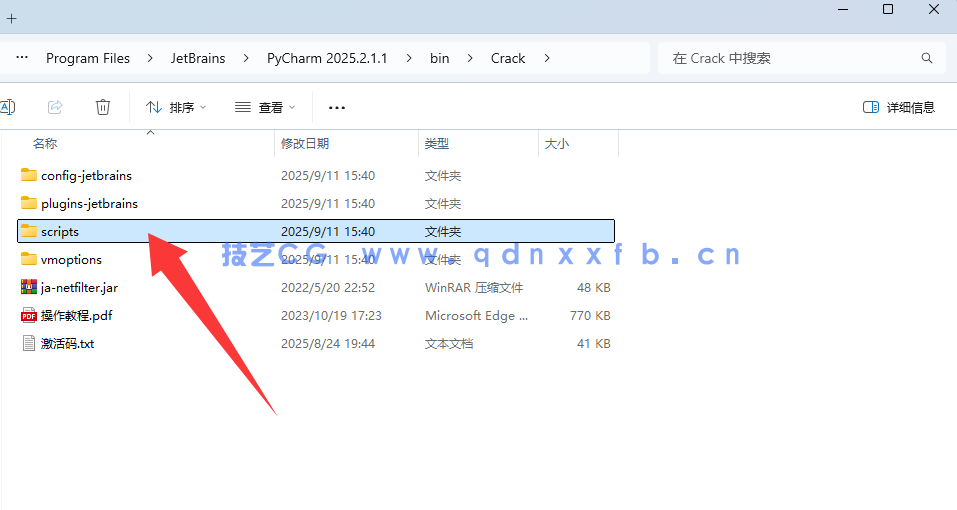
Task: Click the PDF icon of 操作教程.pdf
Action: point(29,315)
